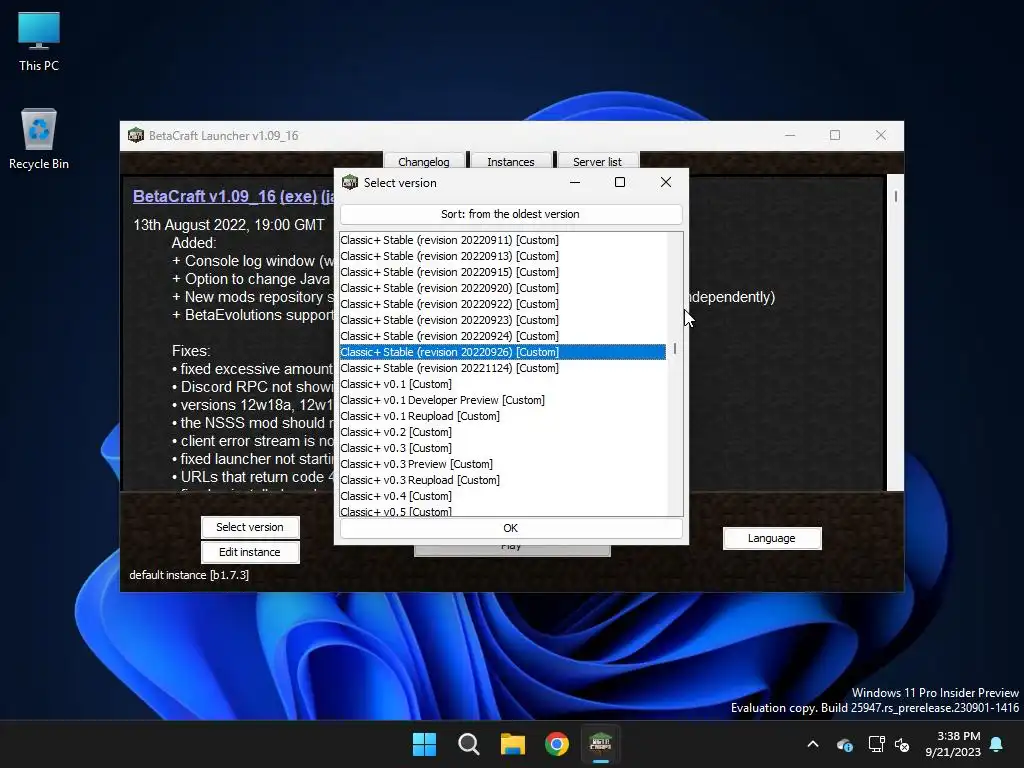
Task: Select Classic+ Stable revision 20221124
Action: (503, 368)
